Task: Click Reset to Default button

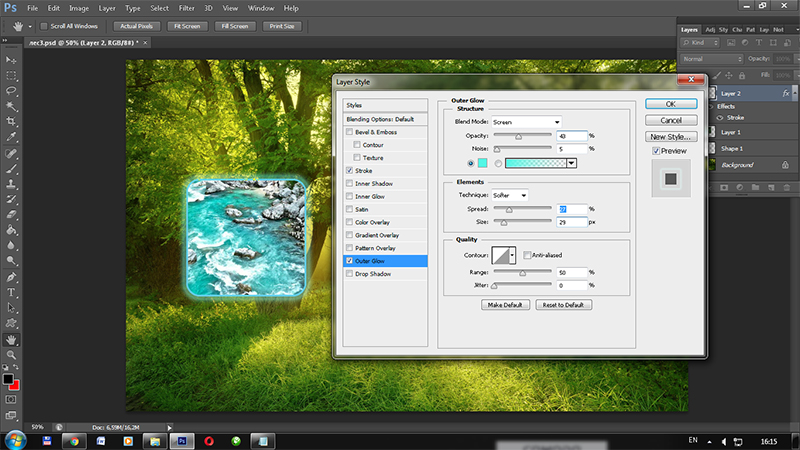Action: point(563,305)
